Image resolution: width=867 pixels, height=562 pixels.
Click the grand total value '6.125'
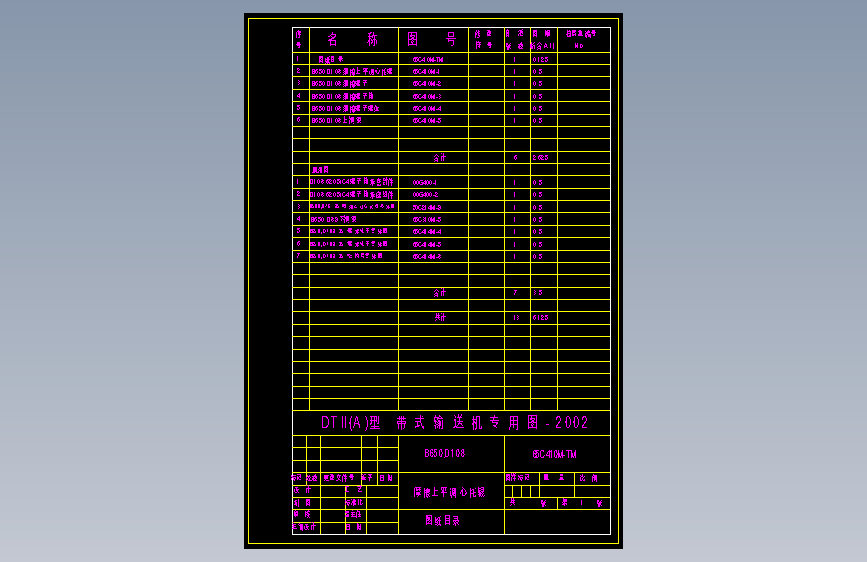coord(540,318)
